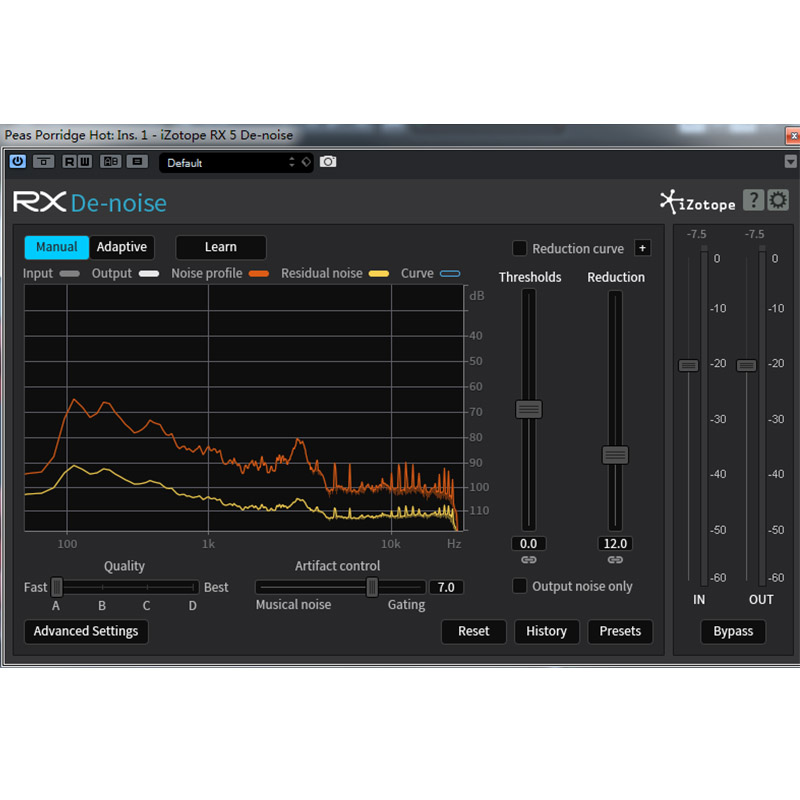Click the Reset button
800x800 pixels.
tap(473, 632)
